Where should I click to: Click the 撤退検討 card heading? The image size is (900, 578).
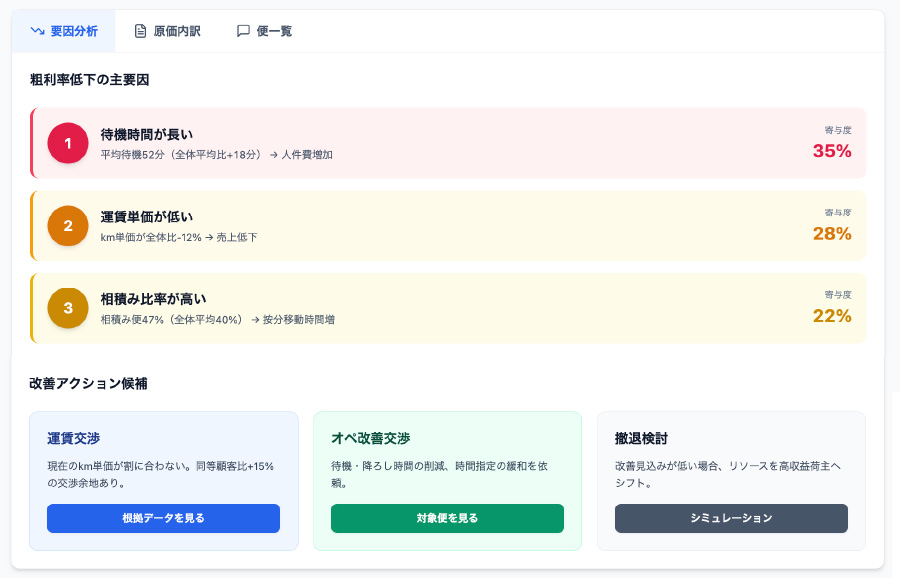[x=641, y=439]
